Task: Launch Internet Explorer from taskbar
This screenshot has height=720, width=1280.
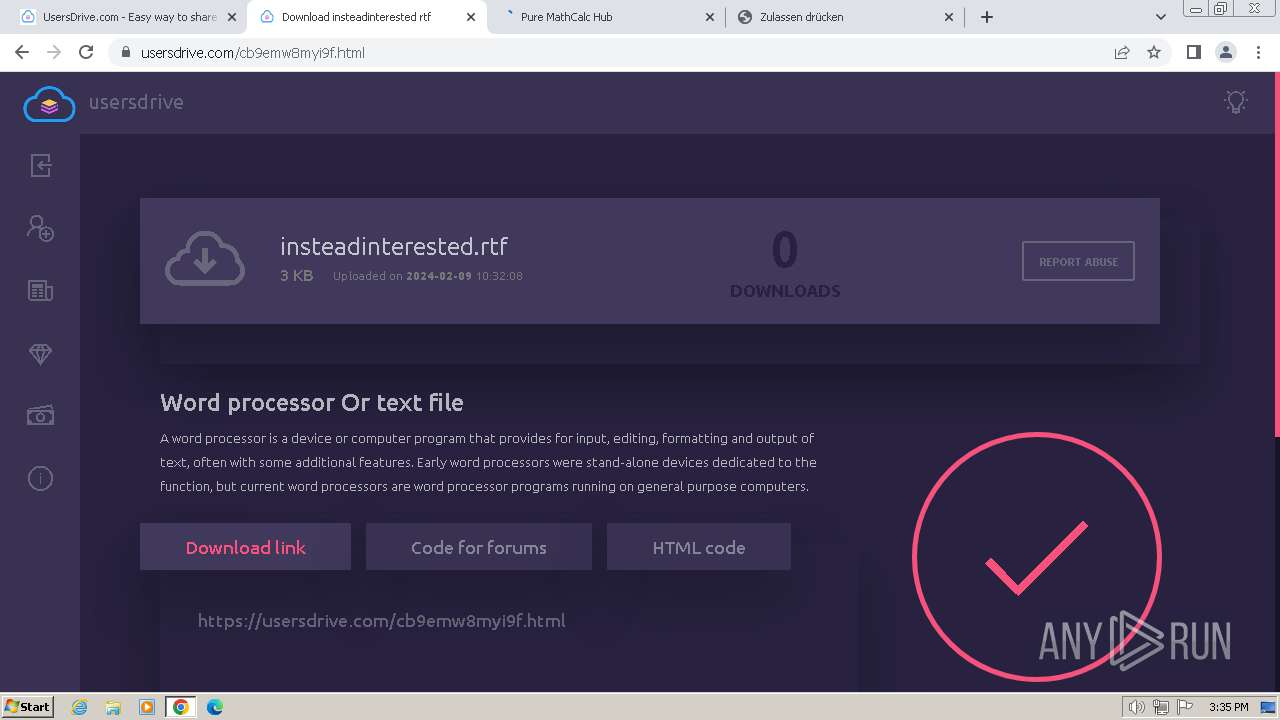Action: tap(80, 707)
